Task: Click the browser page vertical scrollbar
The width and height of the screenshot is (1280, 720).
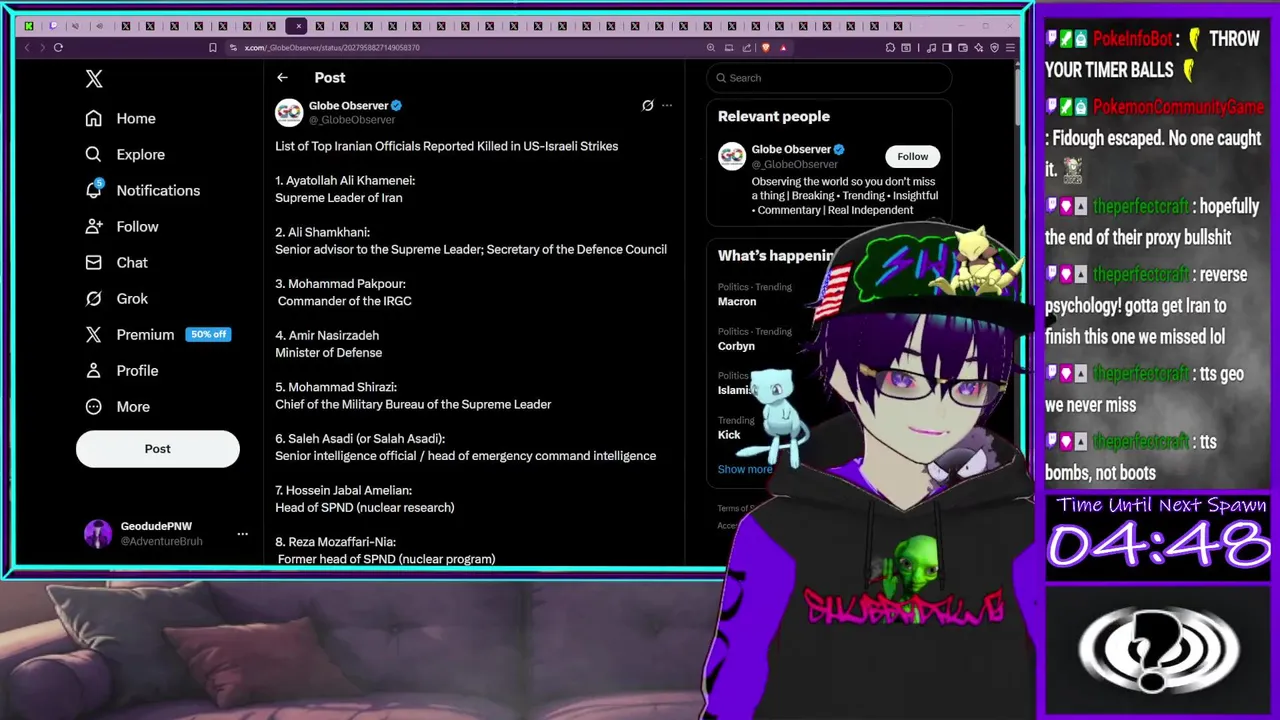Action: pyautogui.click(x=1016, y=95)
